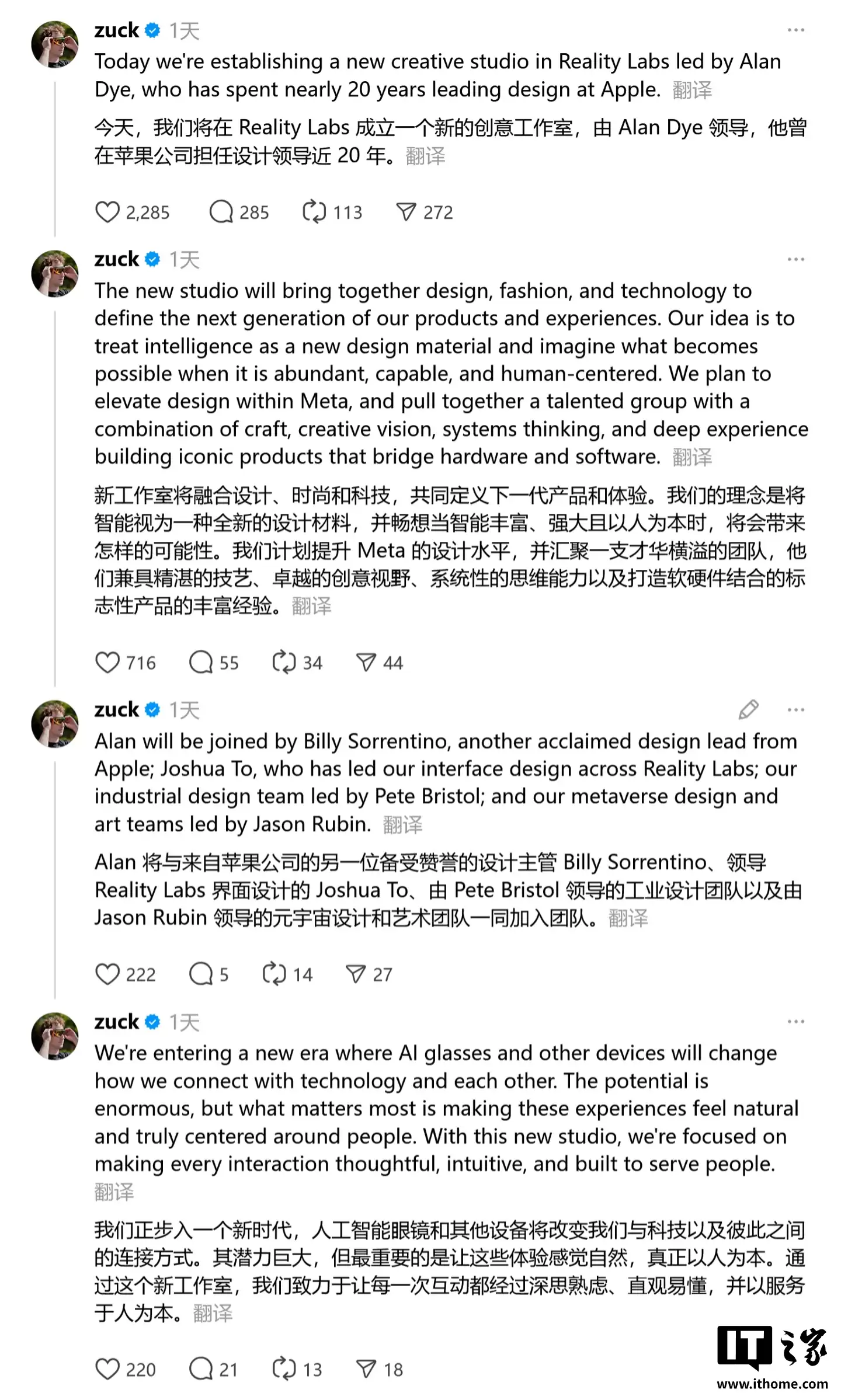
Task: Open comments on the AI glasses post
Action: pos(201,1368)
